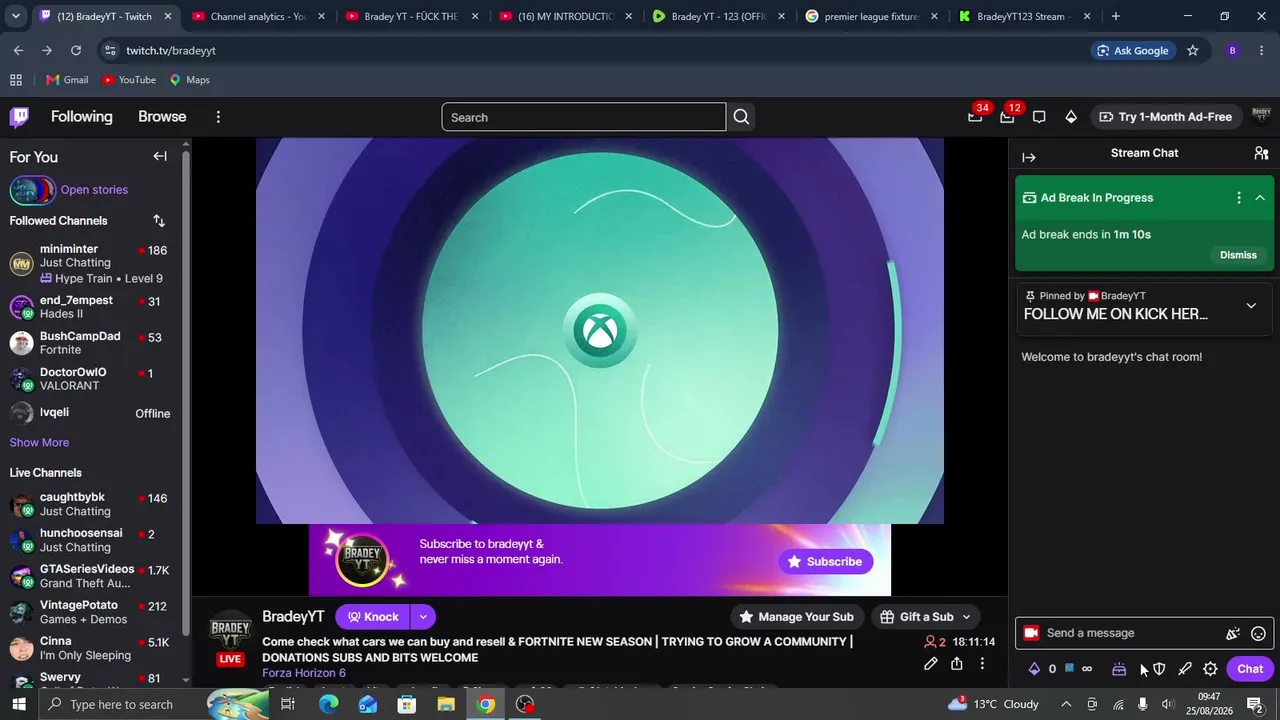Open Chrome from the Windows taskbar
Screen dimensions: 1280x720
pyautogui.click(x=485, y=705)
